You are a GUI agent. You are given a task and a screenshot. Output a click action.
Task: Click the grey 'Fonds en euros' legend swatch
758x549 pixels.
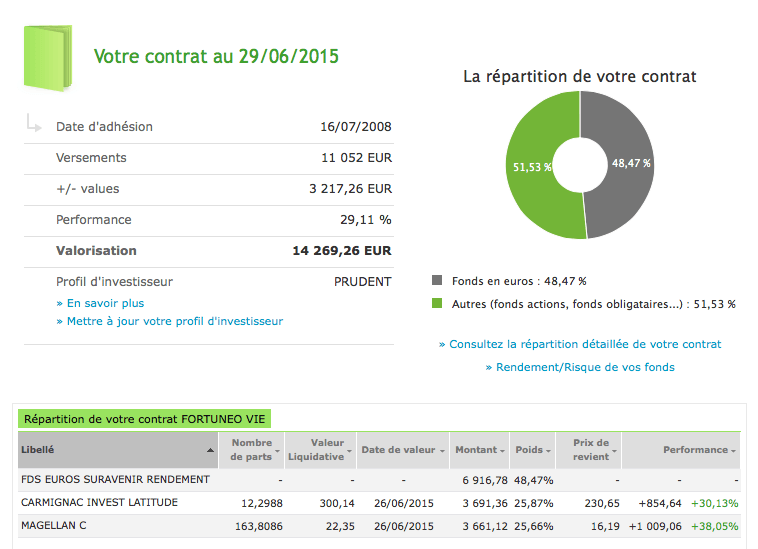click(x=437, y=282)
